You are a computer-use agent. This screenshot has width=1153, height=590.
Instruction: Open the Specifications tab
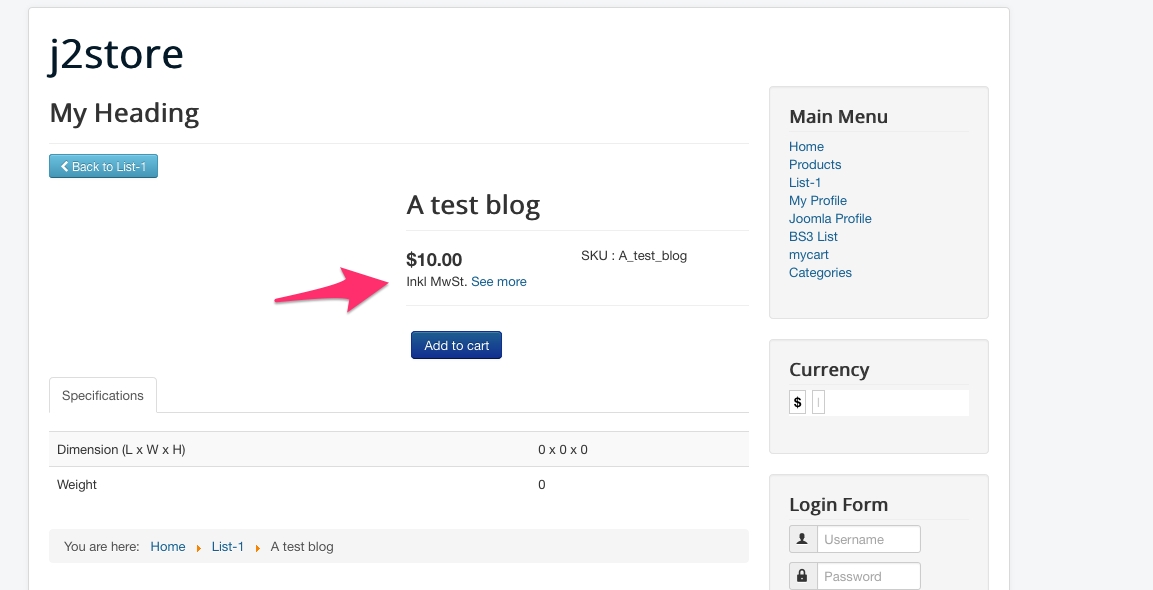[103, 395]
